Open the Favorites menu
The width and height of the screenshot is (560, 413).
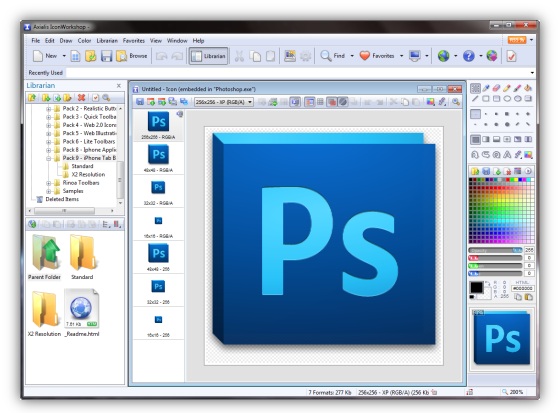[x=134, y=40]
